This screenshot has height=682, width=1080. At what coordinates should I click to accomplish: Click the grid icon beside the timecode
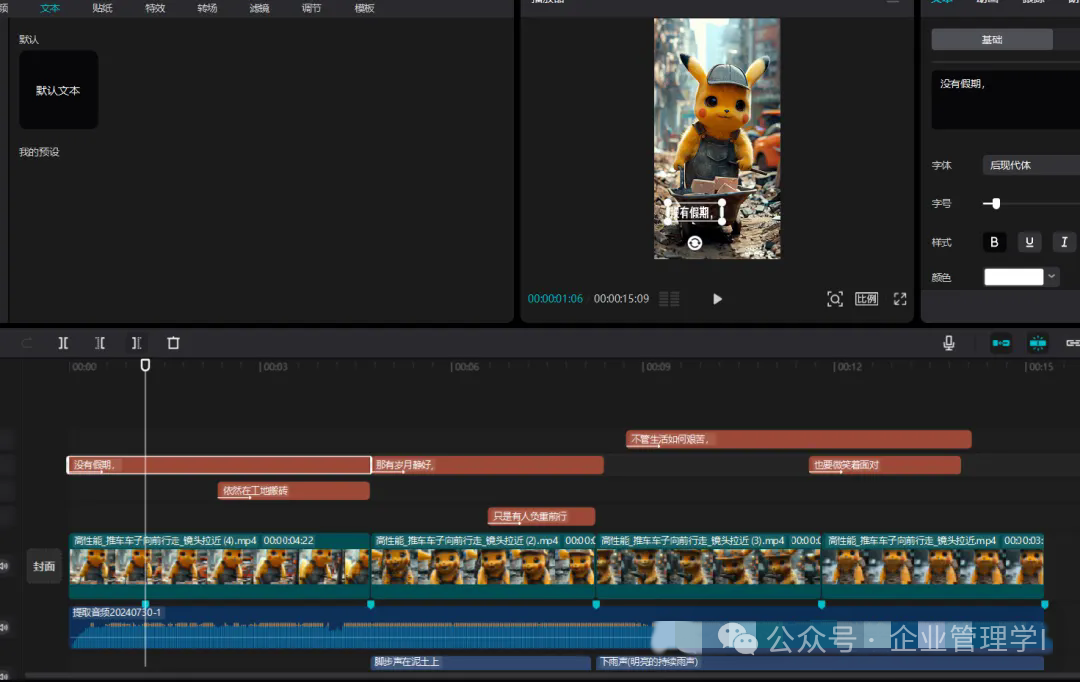click(x=669, y=299)
